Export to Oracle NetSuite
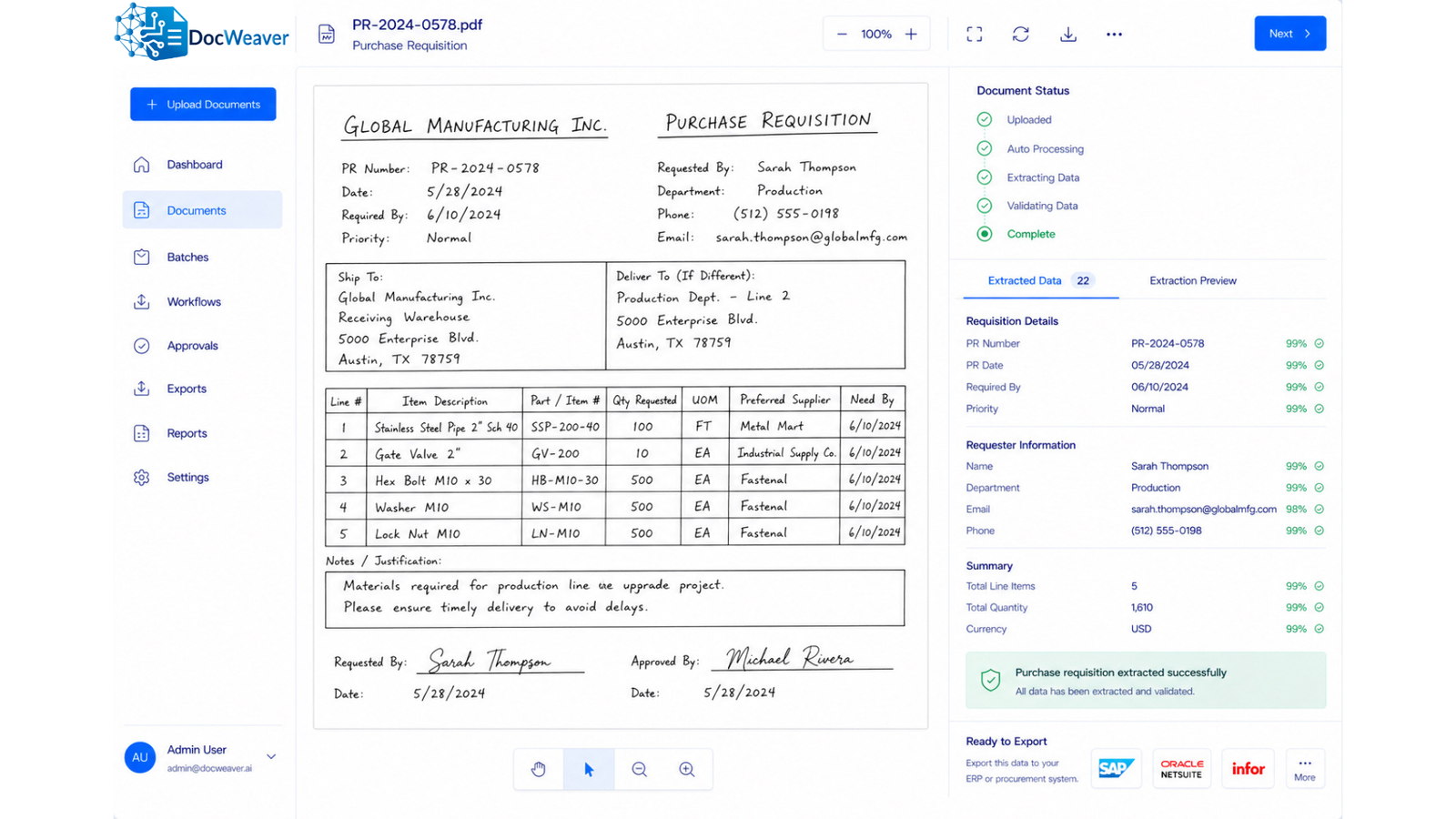 1182,769
